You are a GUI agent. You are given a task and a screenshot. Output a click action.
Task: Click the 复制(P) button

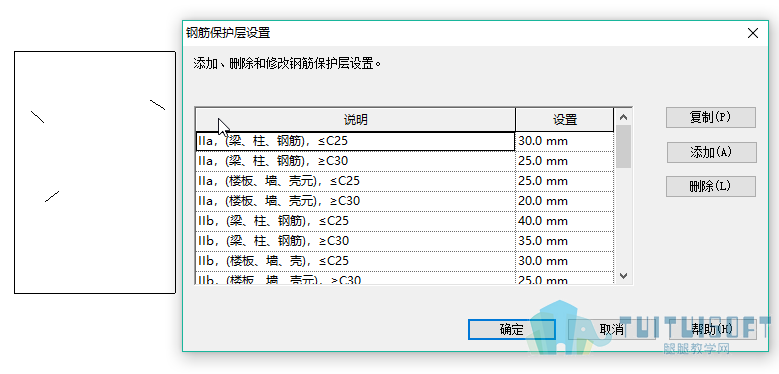[710, 118]
